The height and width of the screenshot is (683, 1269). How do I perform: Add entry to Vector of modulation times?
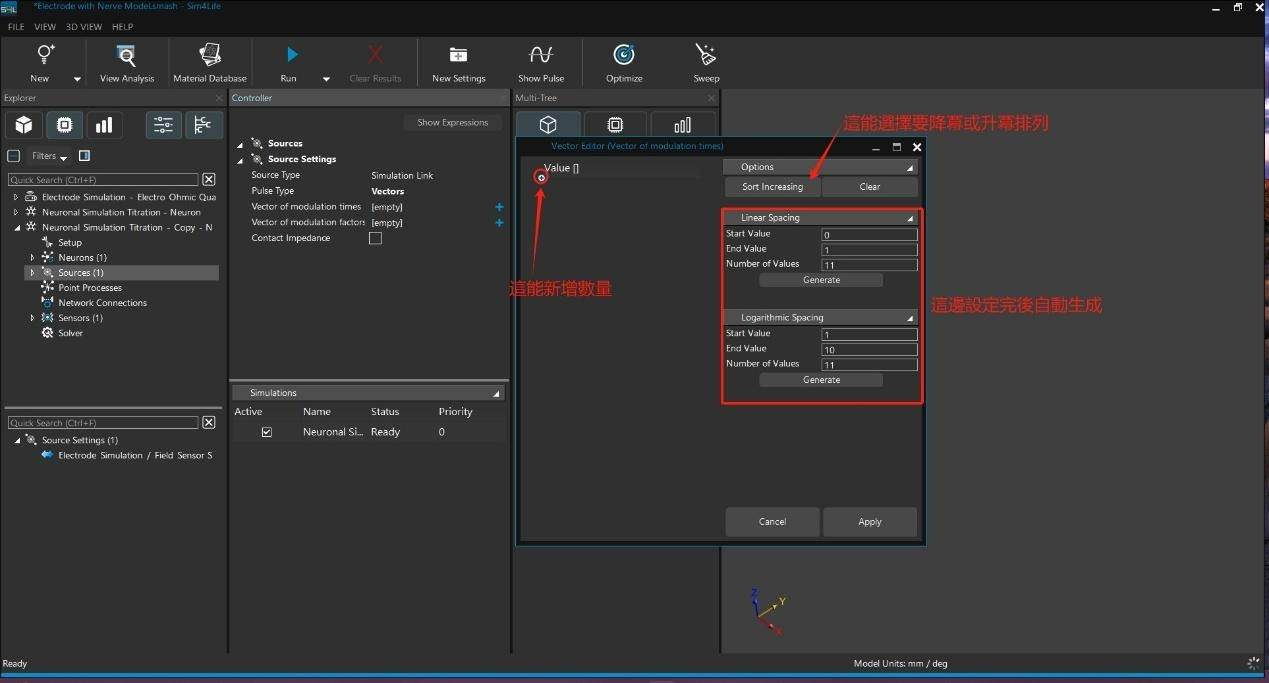[x=499, y=207]
